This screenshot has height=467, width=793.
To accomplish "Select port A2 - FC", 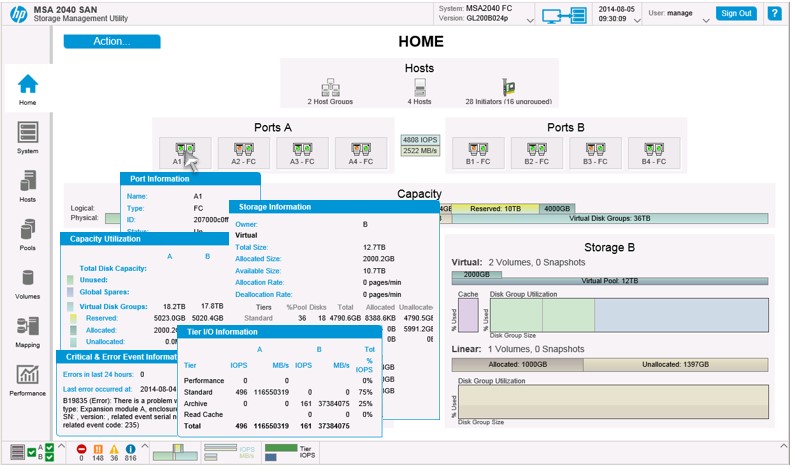I will pos(244,153).
